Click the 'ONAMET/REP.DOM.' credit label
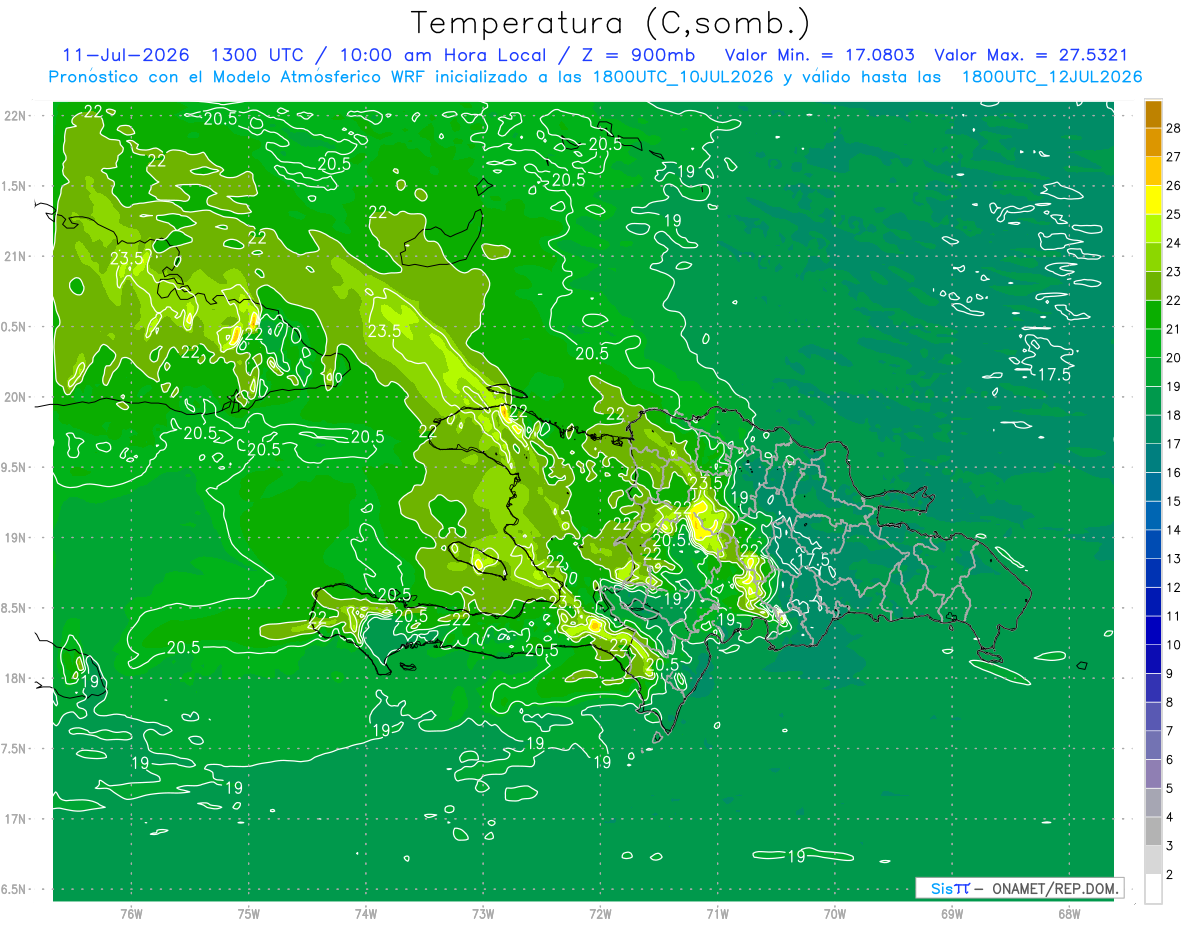The height and width of the screenshot is (927, 1200). (1055, 888)
